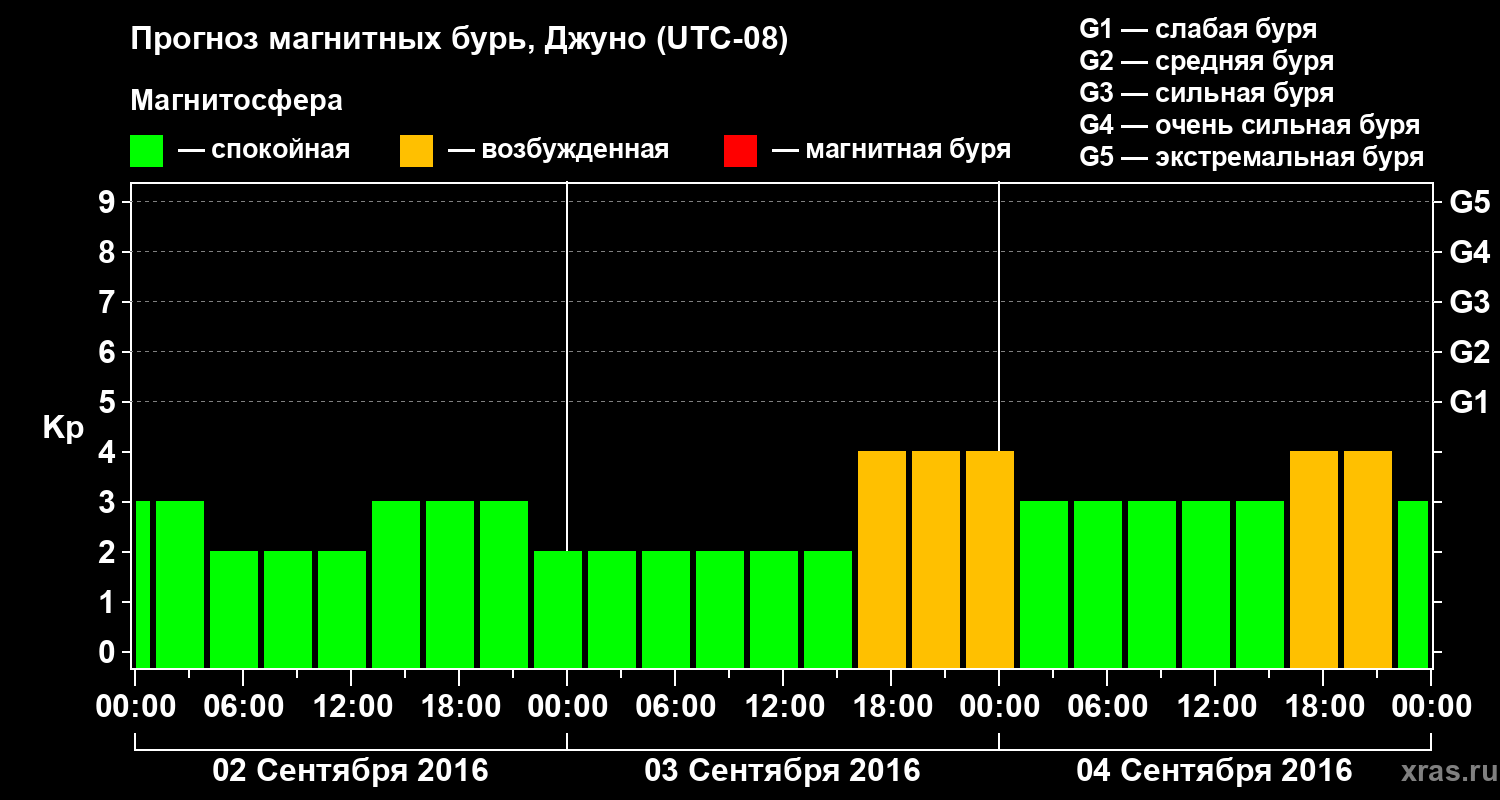Click the 'G4' label on the right axis
This screenshot has width=1500, height=800.
(x=1469, y=253)
